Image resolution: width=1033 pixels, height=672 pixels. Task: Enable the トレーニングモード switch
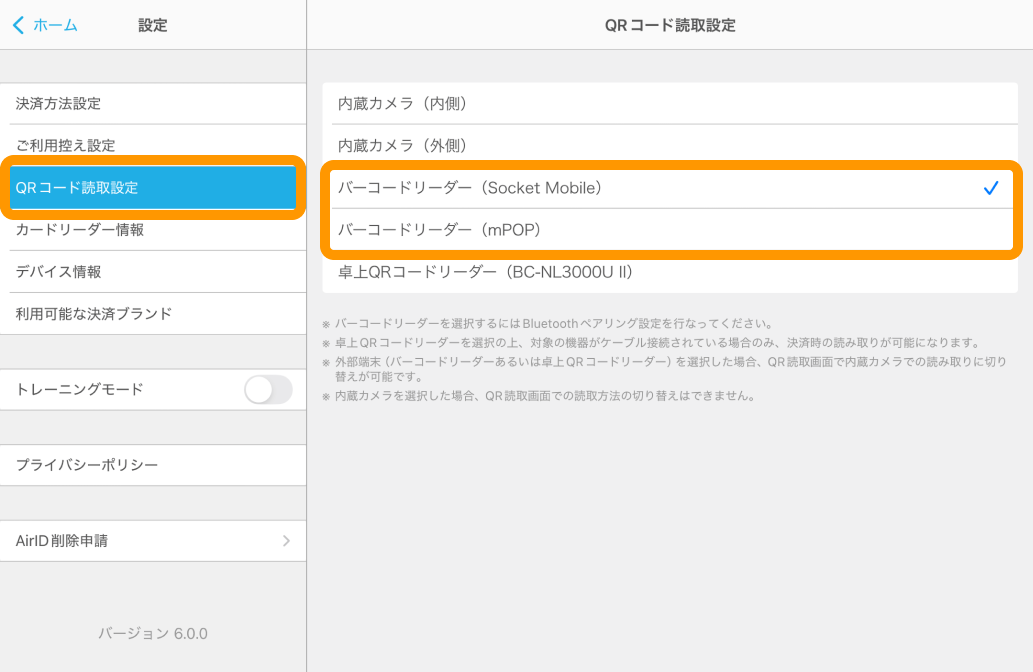tap(267, 389)
